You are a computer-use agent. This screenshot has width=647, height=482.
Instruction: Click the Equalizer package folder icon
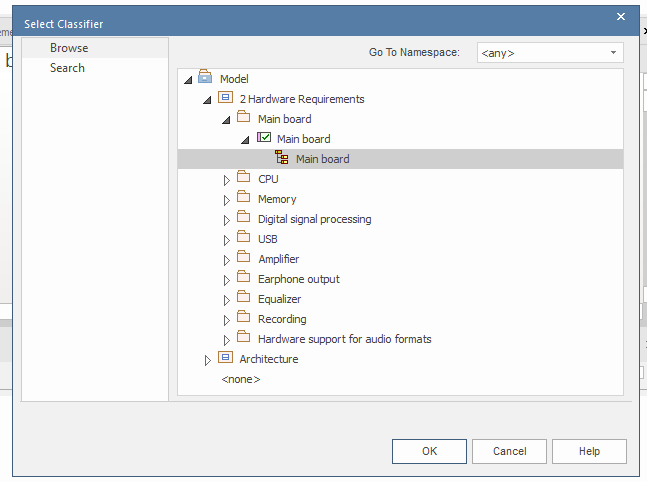(243, 297)
